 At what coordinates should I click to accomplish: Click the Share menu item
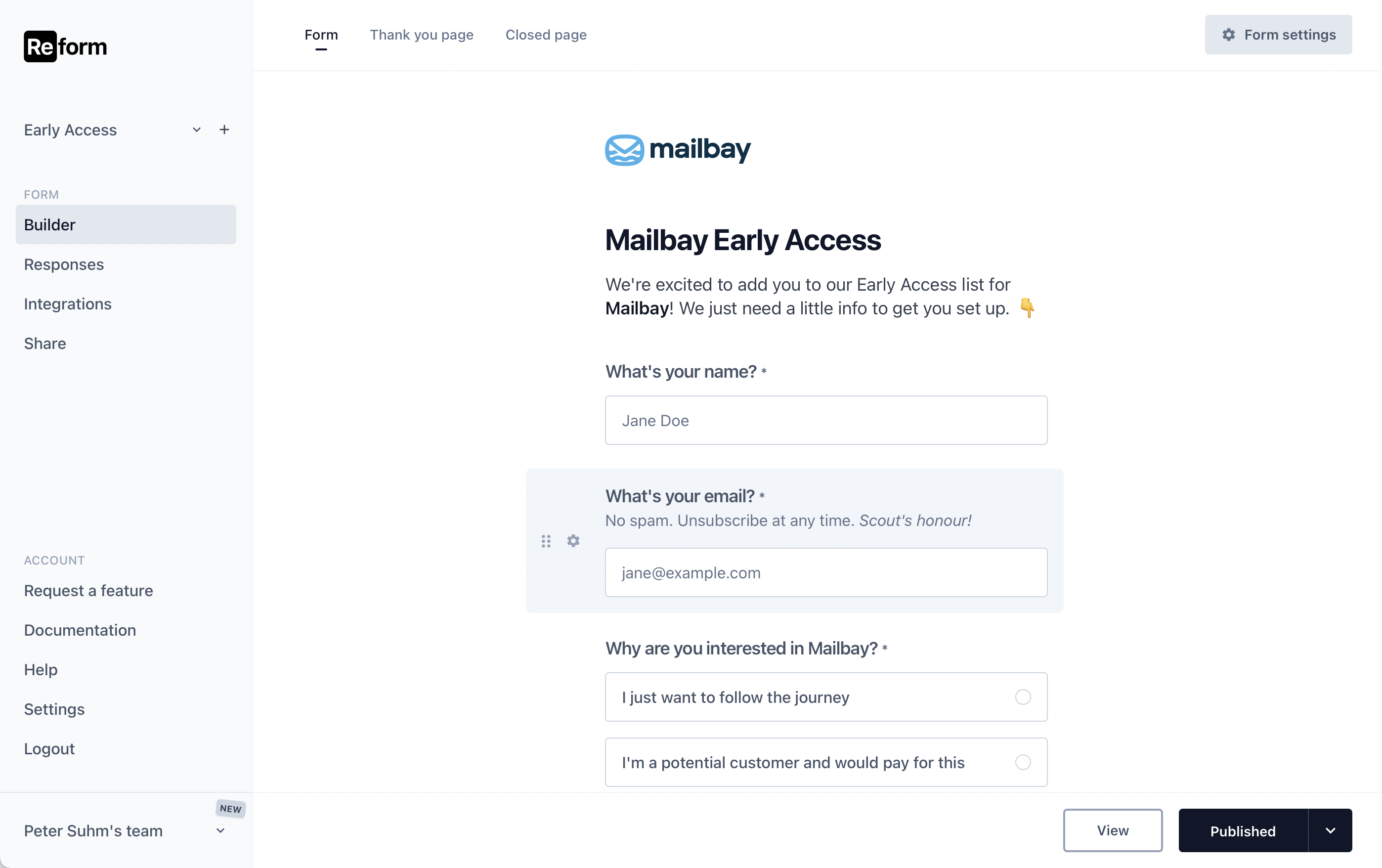coord(45,343)
